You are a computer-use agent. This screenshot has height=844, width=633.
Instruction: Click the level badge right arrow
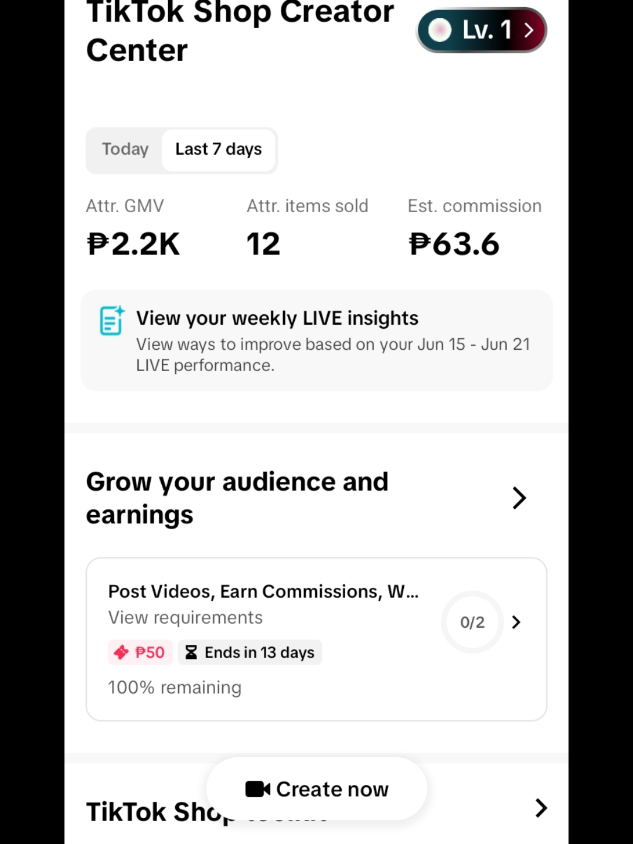tap(529, 30)
